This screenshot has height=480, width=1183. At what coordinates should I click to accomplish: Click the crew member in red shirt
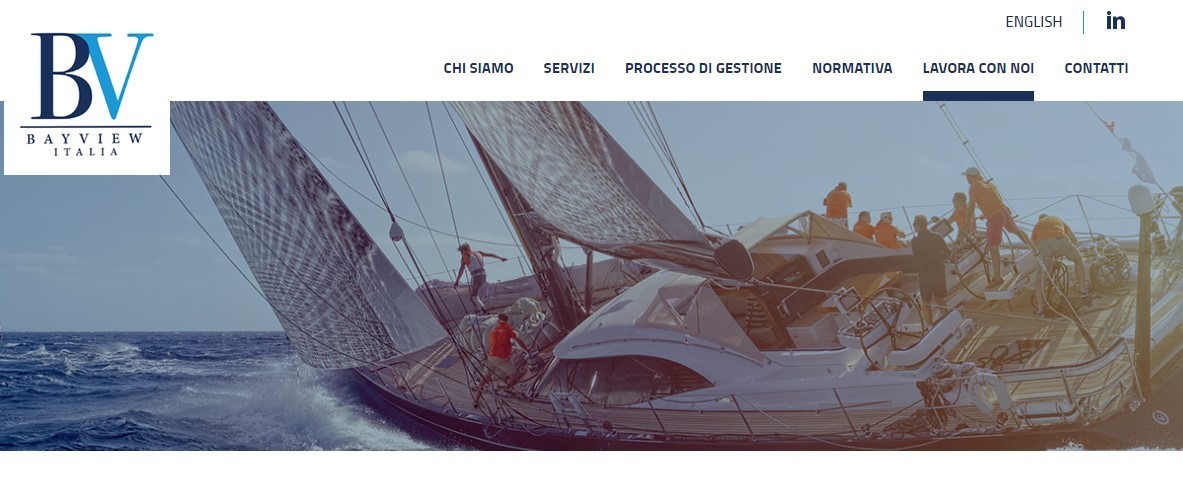[x=500, y=347]
